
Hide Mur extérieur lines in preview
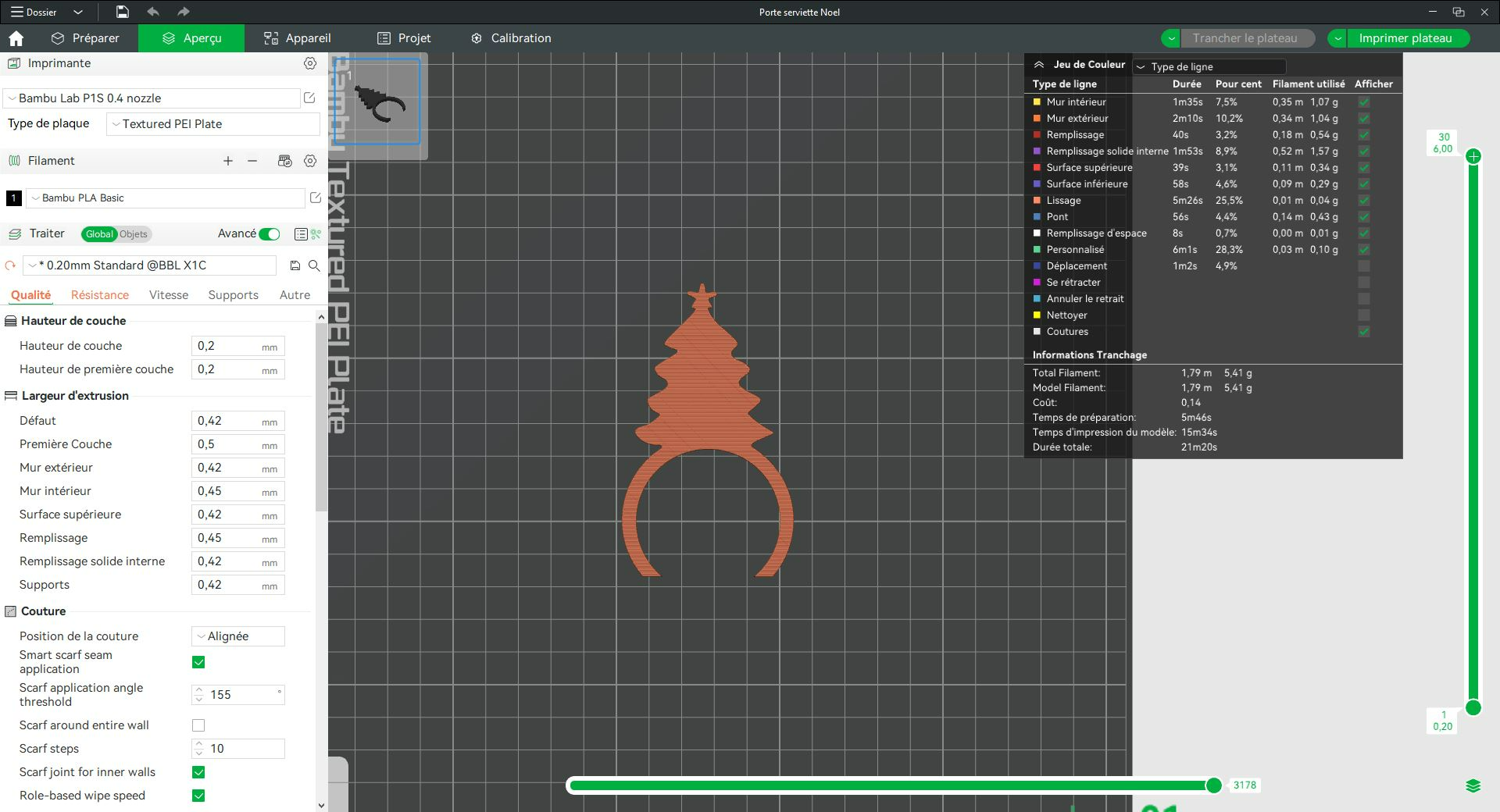click(1363, 119)
